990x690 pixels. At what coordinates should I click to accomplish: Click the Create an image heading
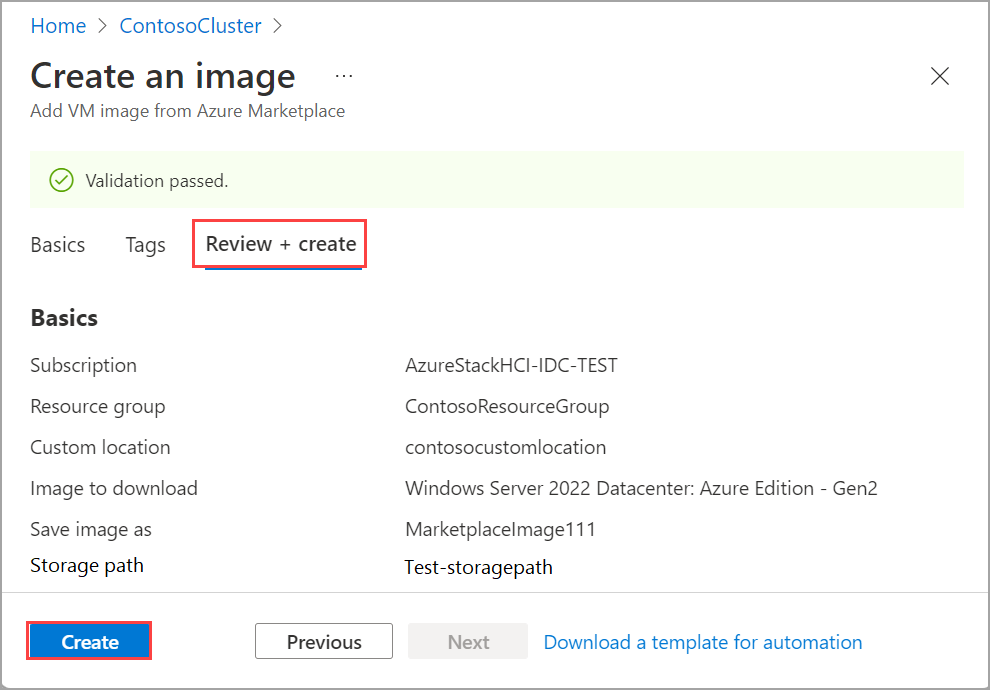163,76
